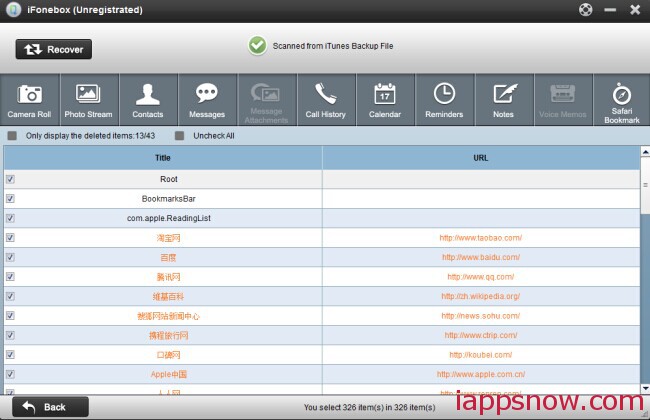Click the http://koubei.com/ URL cell

click(481, 354)
